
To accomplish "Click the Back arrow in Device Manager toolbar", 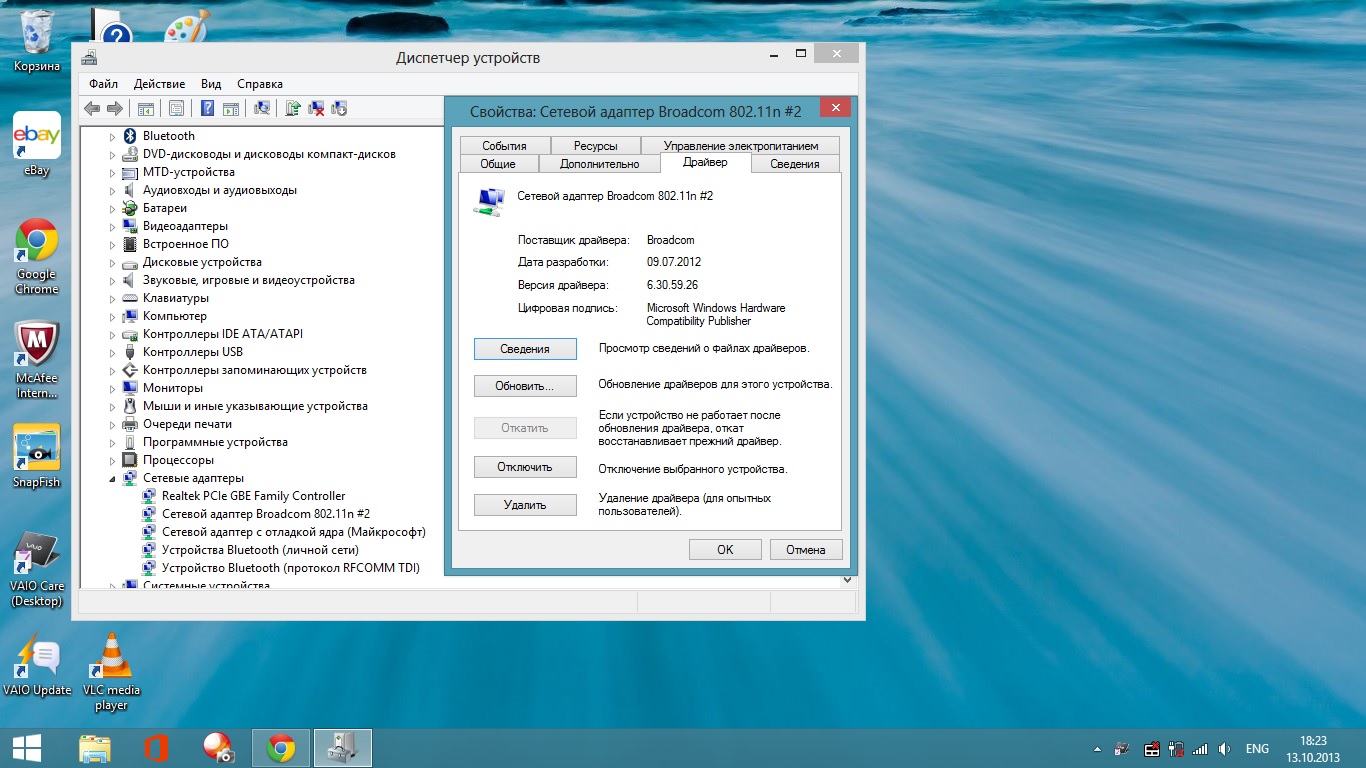I will 92,108.
